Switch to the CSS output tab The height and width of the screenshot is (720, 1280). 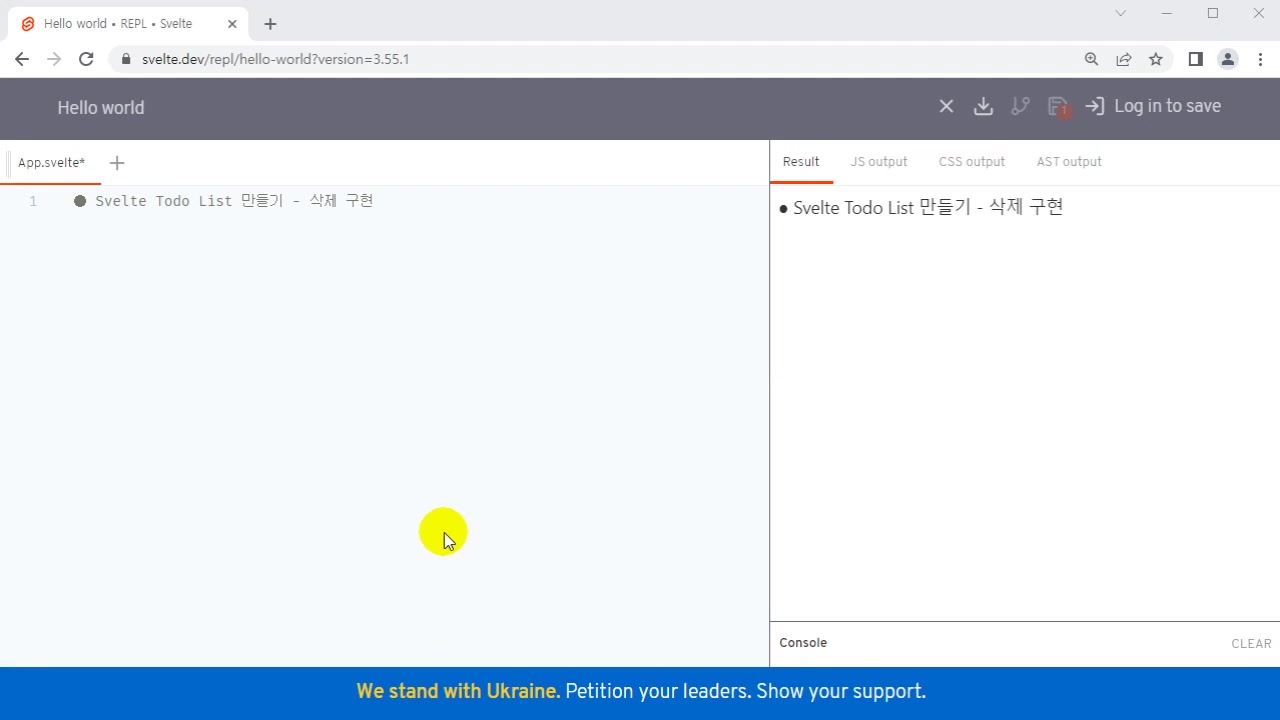click(x=971, y=162)
